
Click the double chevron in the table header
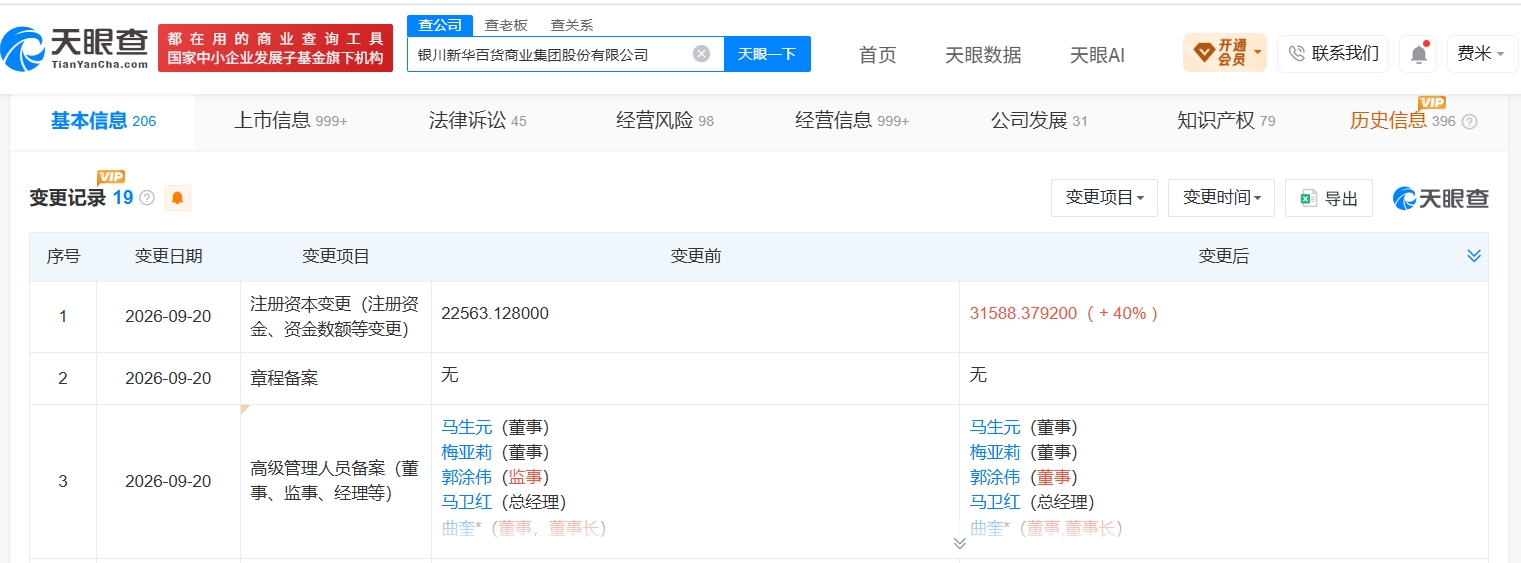[1473, 256]
